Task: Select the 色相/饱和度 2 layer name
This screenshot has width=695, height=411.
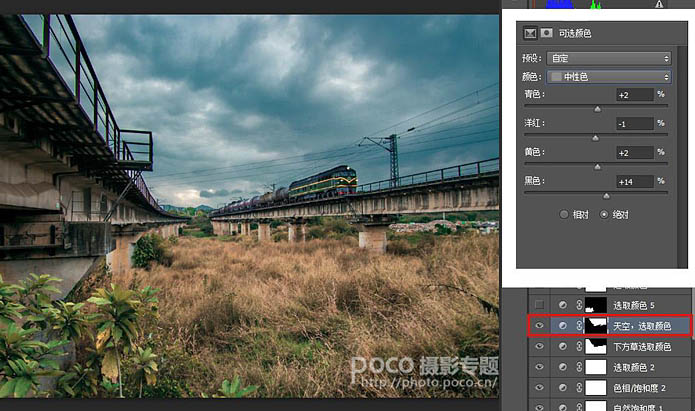Action: click(639, 388)
